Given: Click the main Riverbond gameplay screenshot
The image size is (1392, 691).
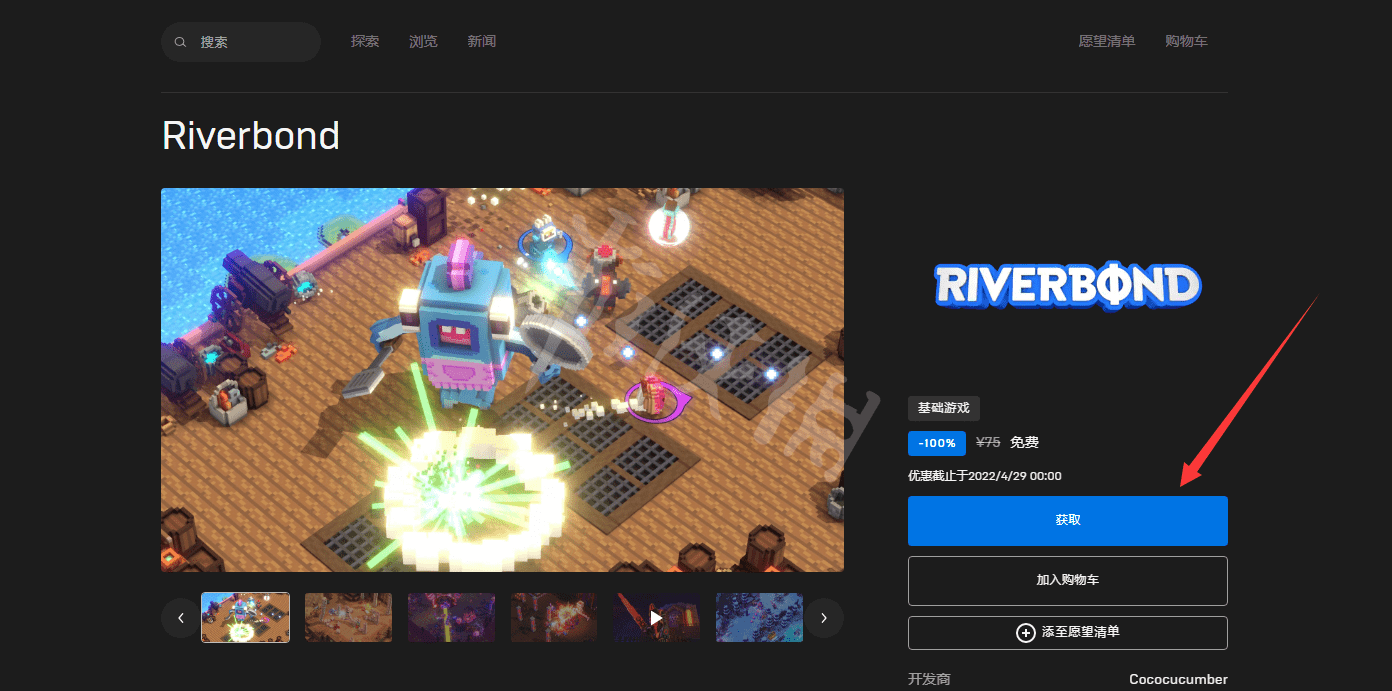Looking at the screenshot, I should [502, 380].
